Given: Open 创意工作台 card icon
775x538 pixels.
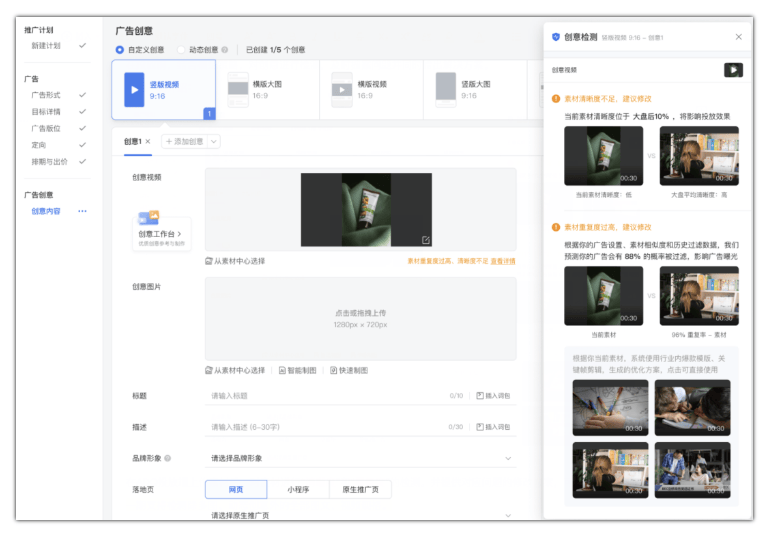Looking at the screenshot, I should point(148,217).
